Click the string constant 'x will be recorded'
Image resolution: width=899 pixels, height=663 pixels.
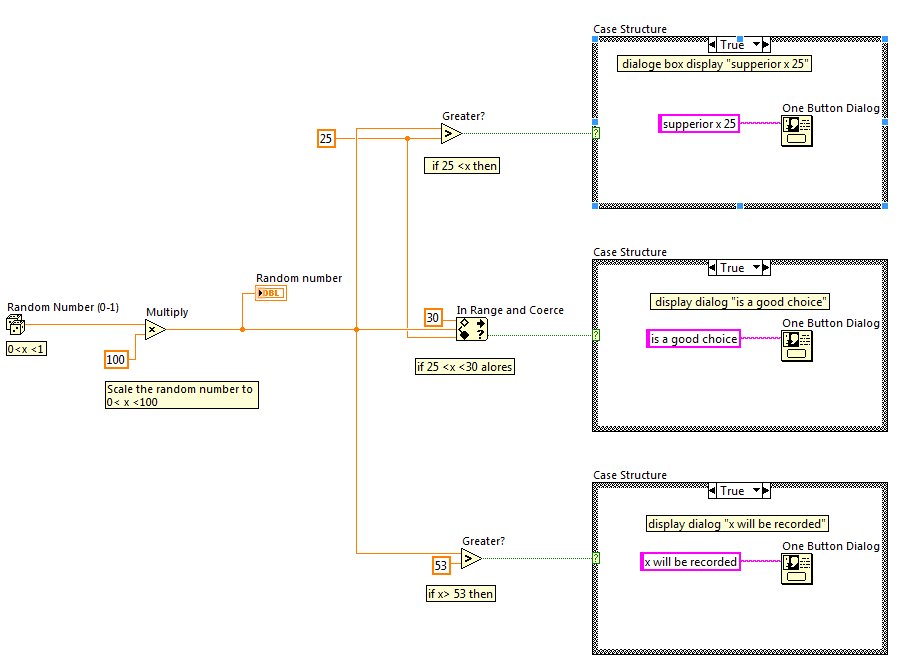click(690, 562)
